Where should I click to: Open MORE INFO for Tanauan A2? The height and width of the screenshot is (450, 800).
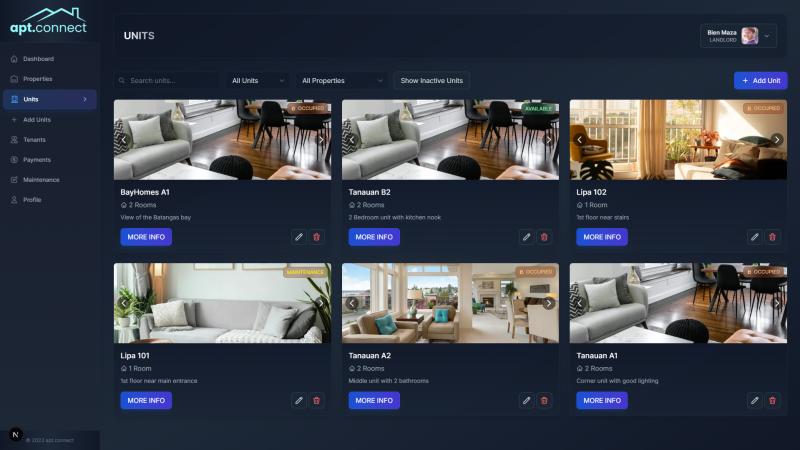coord(374,401)
